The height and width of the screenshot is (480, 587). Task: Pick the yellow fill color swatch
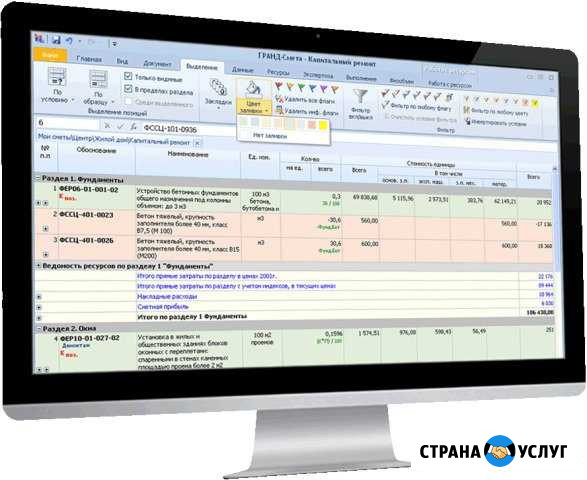click(x=323, y=125)
